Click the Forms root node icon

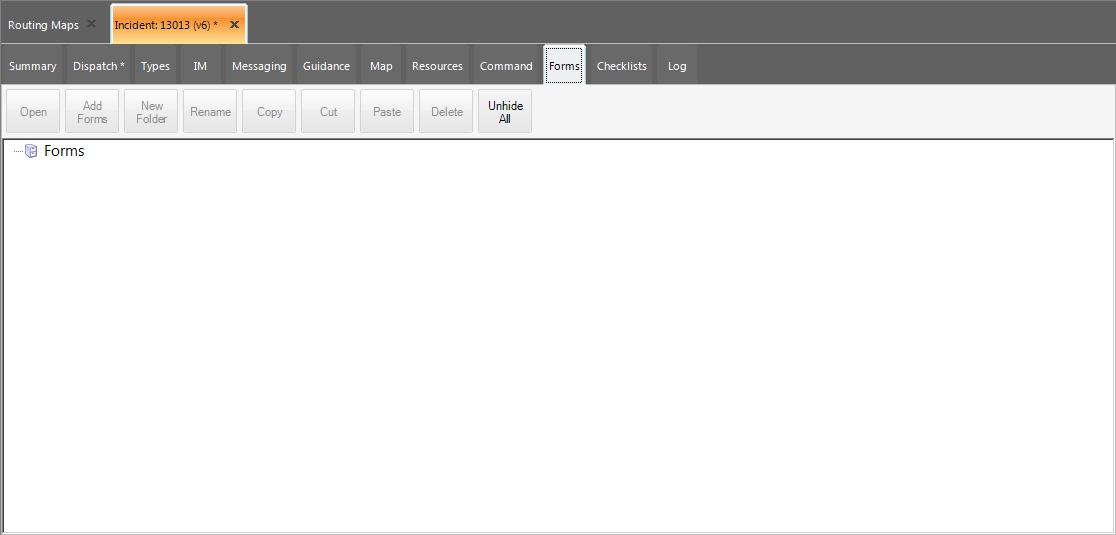coord(31,151)
